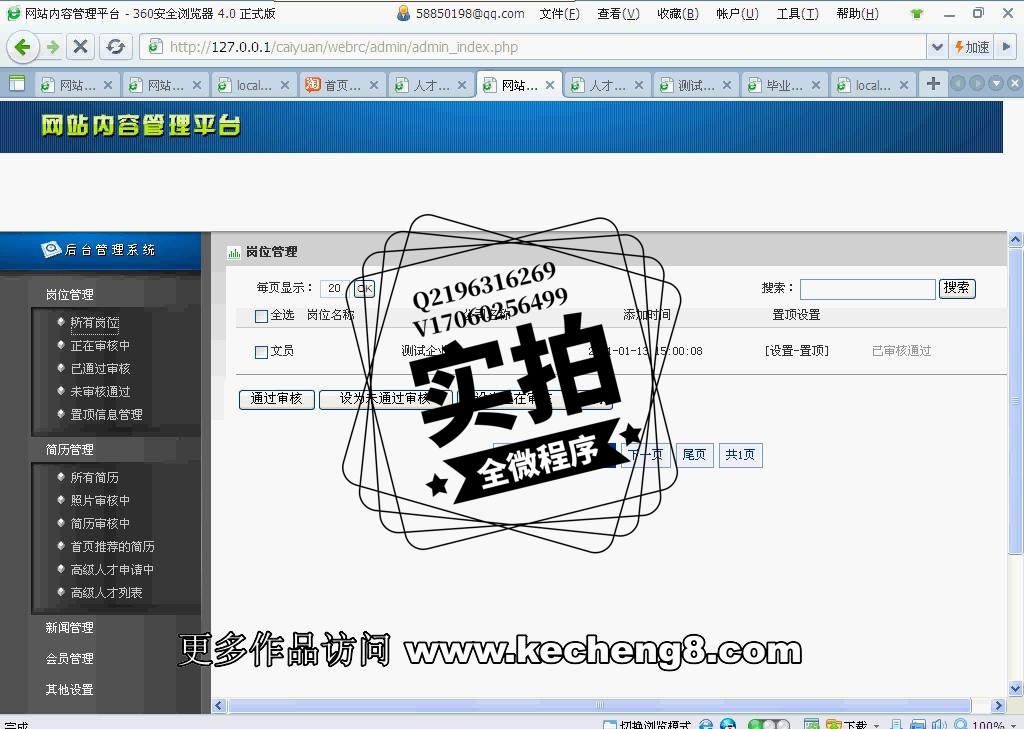This screenshot has height=729, width=1024.
Task: Expand the 简历管理 sidebar section
Action: pyautogui.click(x=69, y=449)
